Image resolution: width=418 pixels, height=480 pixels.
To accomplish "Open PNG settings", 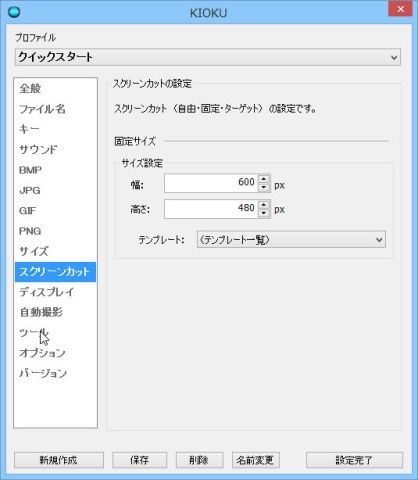I will click(55, 231).
